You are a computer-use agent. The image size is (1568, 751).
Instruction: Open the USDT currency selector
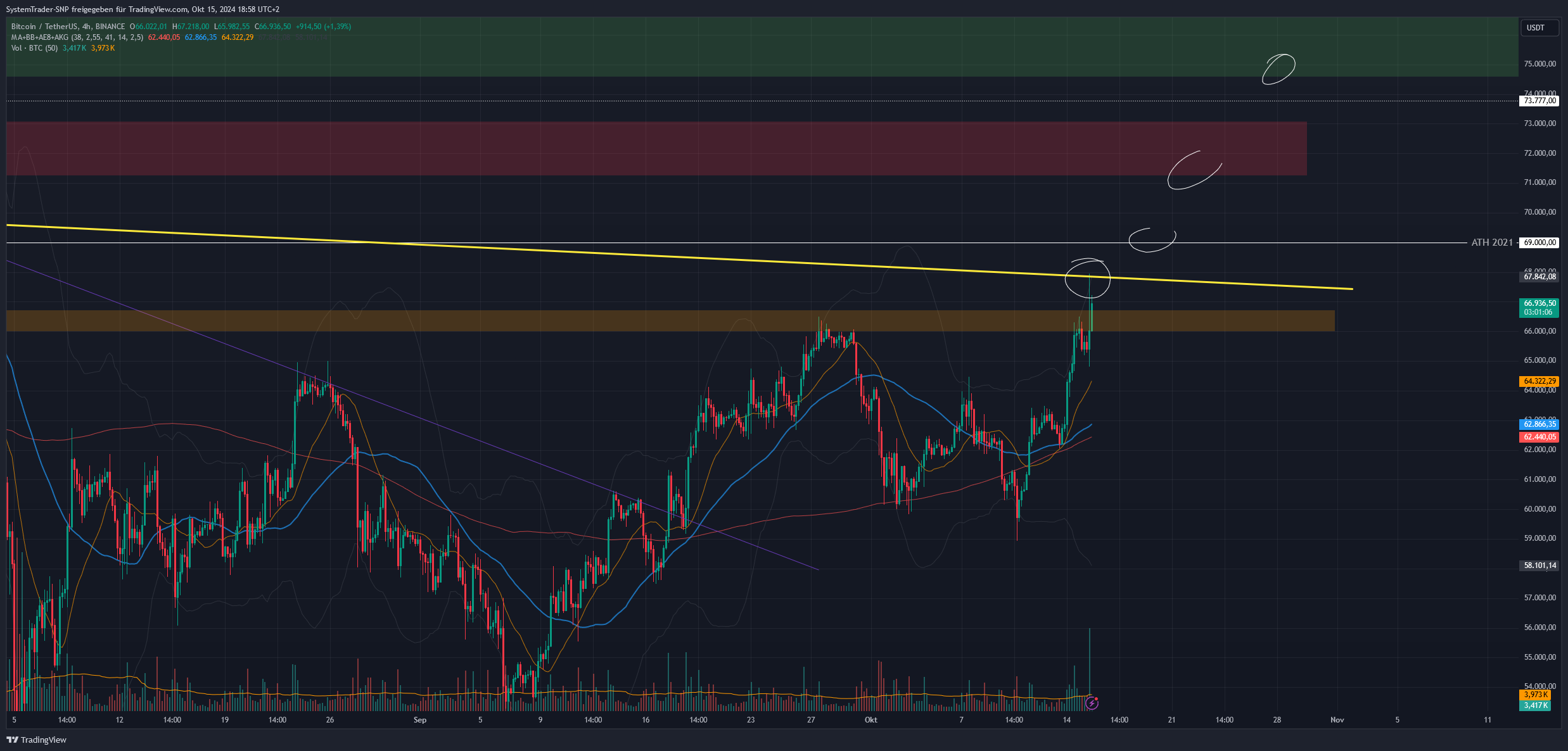click(x=1539, y=28)
